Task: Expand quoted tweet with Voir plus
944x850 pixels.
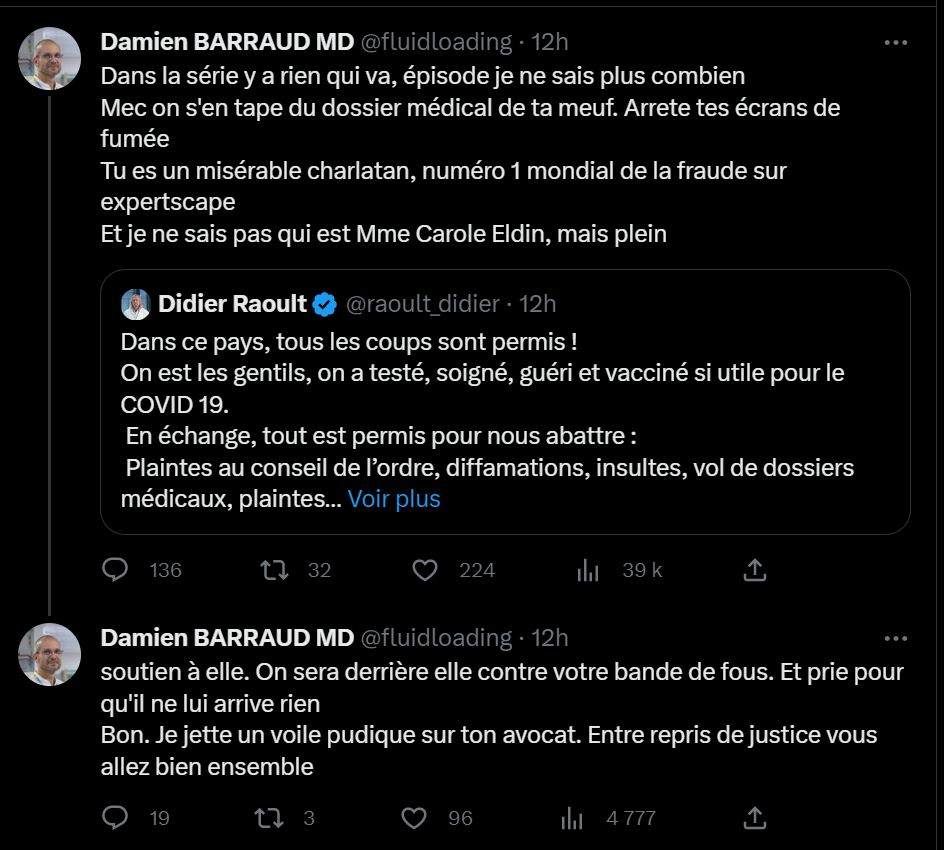Action: [x=394, y=499]
